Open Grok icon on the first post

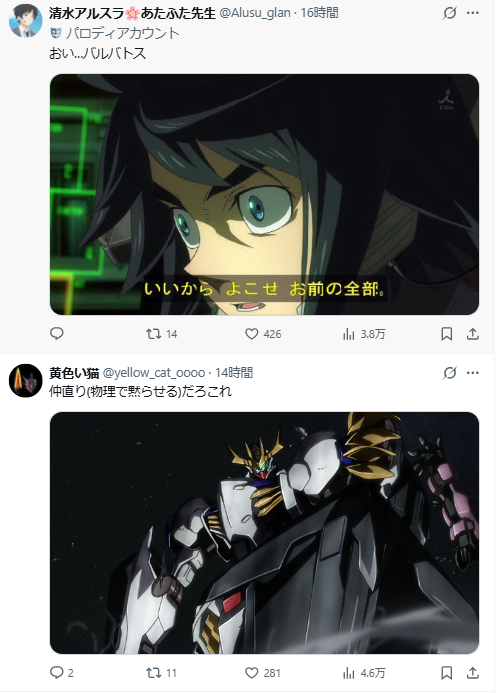tap(450, 13)
